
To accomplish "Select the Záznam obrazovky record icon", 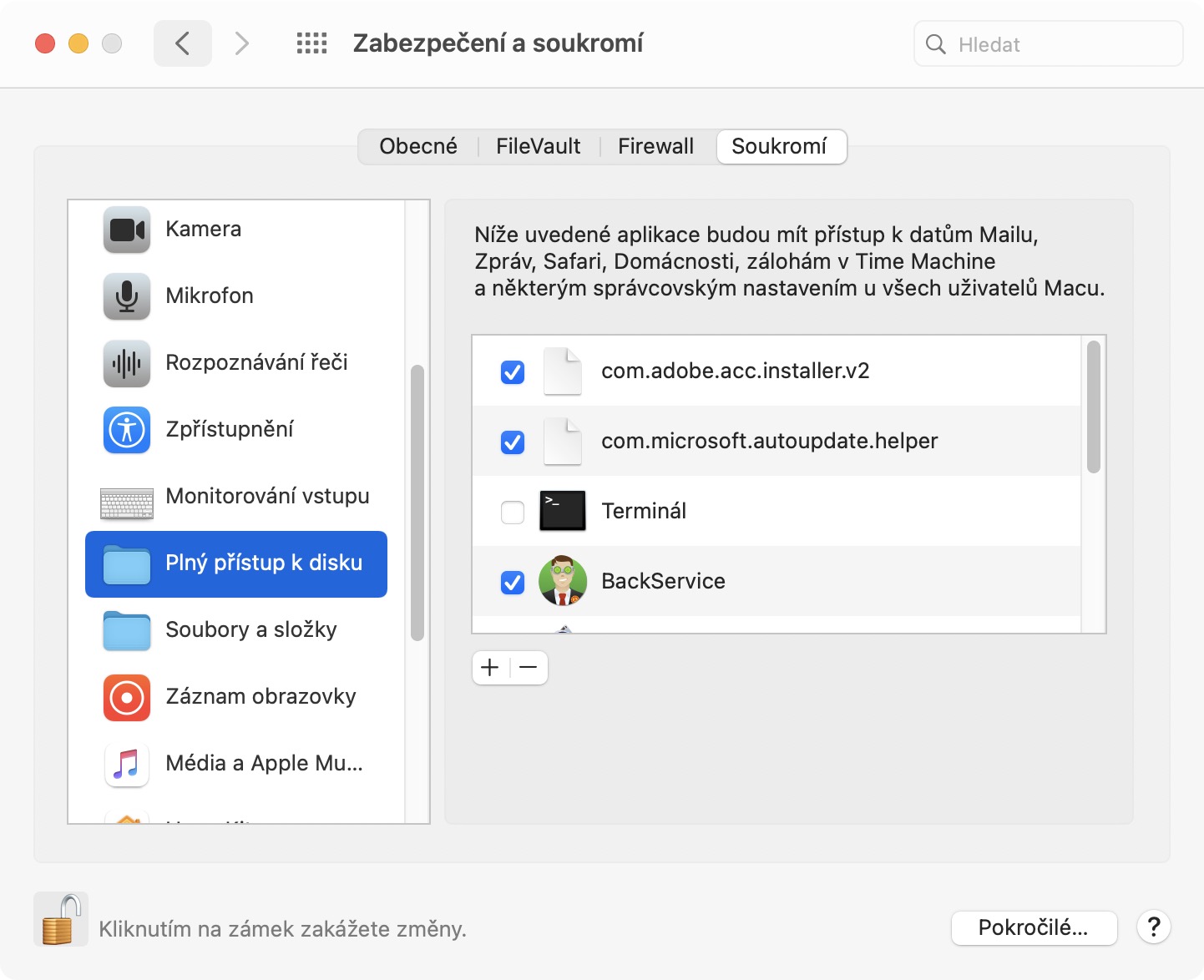I will coord(127,697).
